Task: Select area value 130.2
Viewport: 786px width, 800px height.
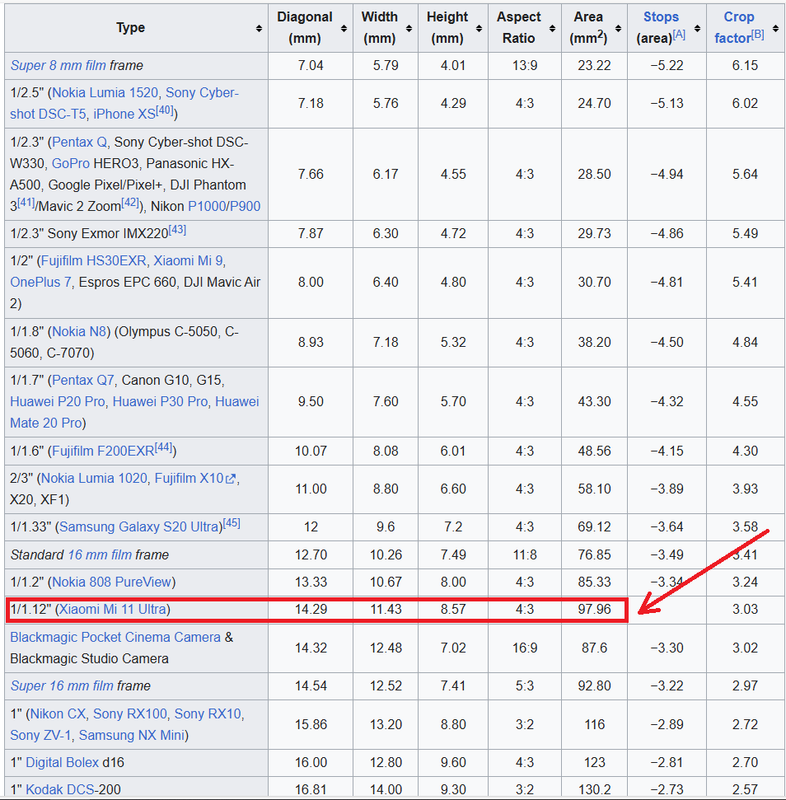Action: coord(594,790)
